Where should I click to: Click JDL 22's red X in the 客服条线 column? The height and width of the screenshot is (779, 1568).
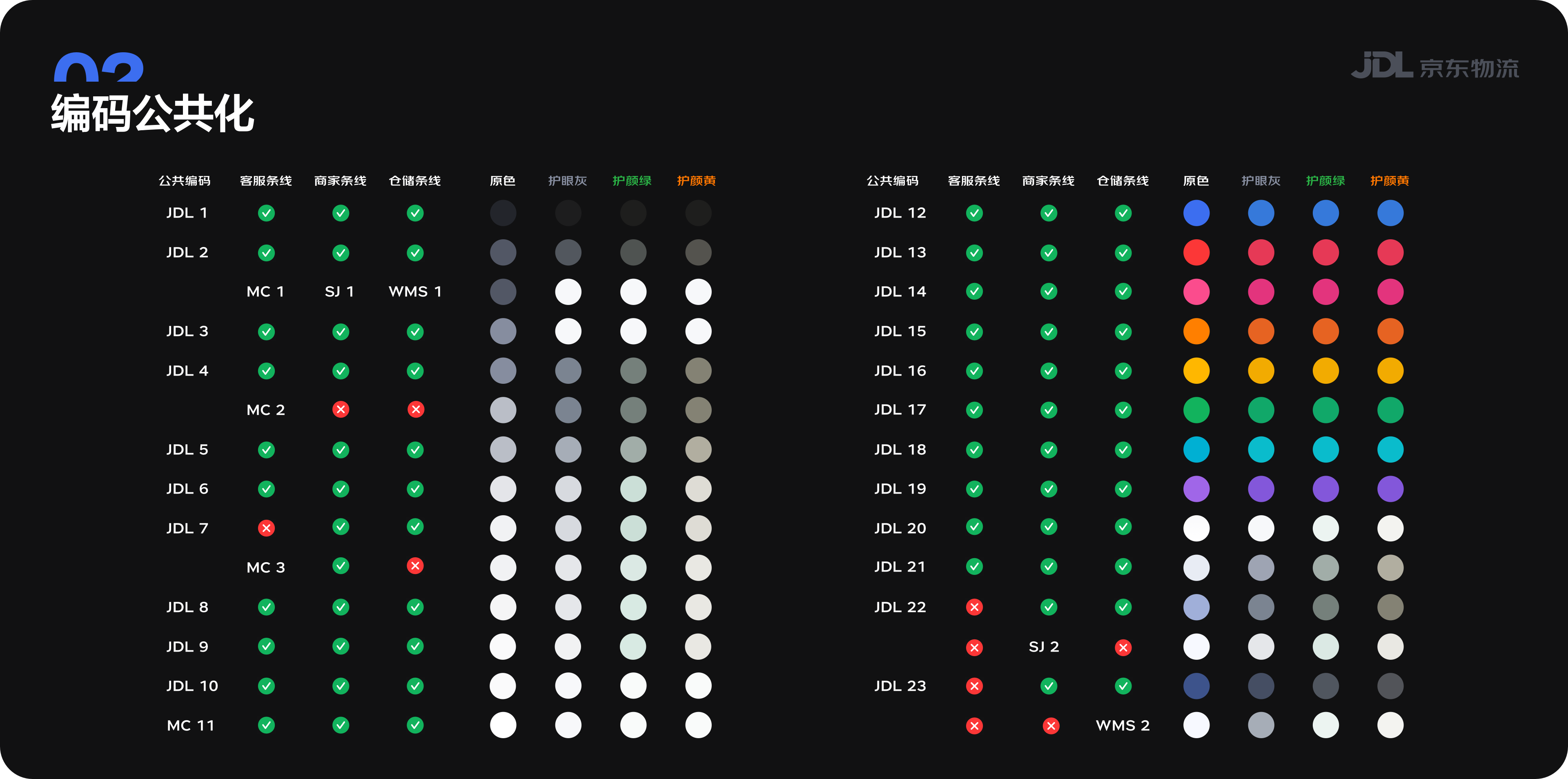pyautogui.click(x=975, y=608)
